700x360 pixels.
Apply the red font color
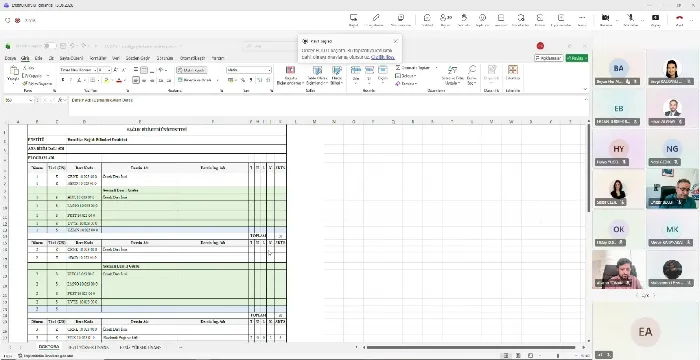119,80
